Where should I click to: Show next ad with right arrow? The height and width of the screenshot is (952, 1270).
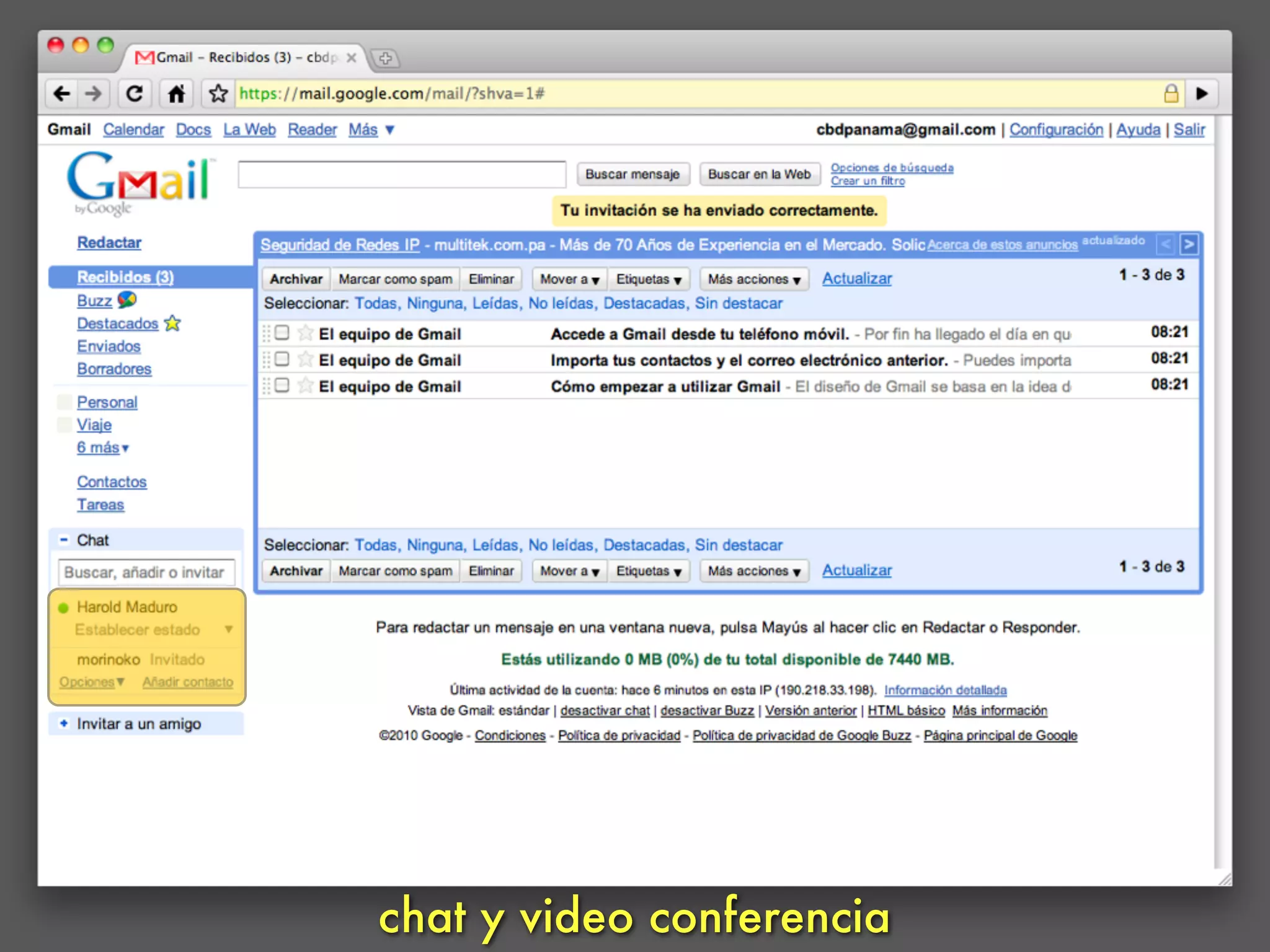1188,244
